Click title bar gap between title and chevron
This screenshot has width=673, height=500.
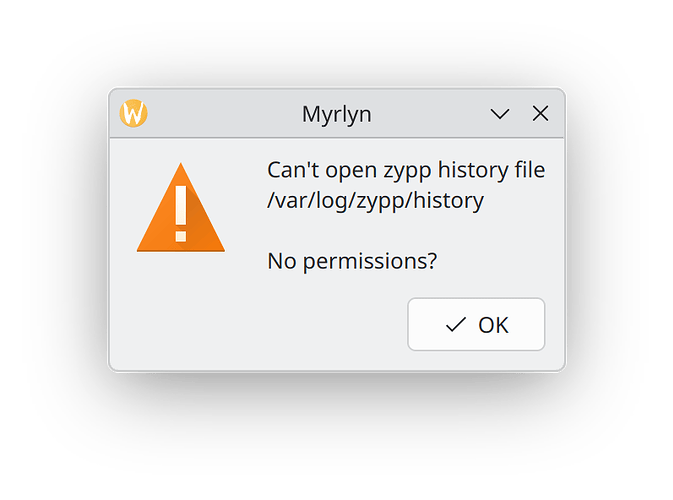pyautogui.click(x=430, y=114)
